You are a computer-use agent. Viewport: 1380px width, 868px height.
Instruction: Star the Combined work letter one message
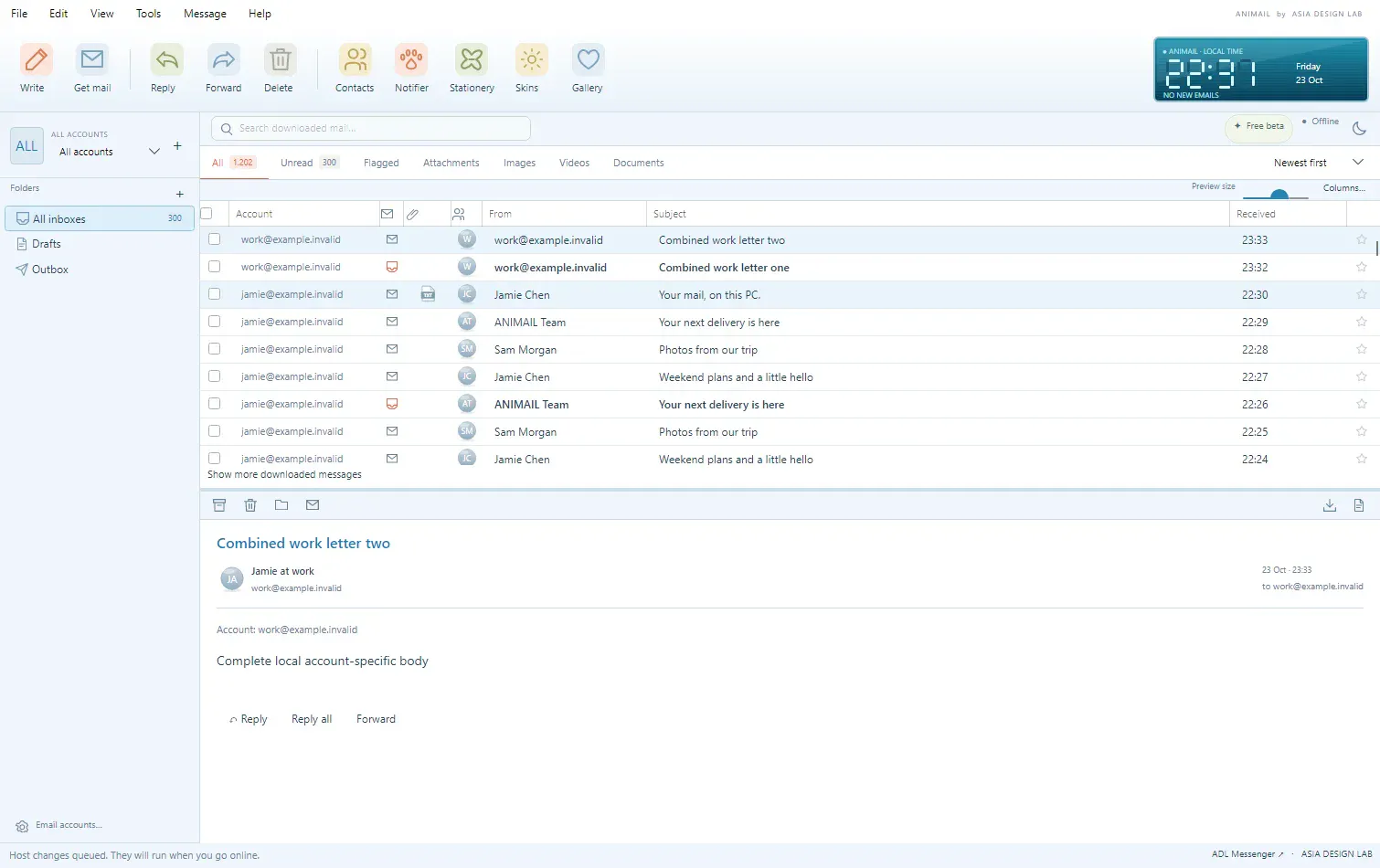pos(1362,267)
